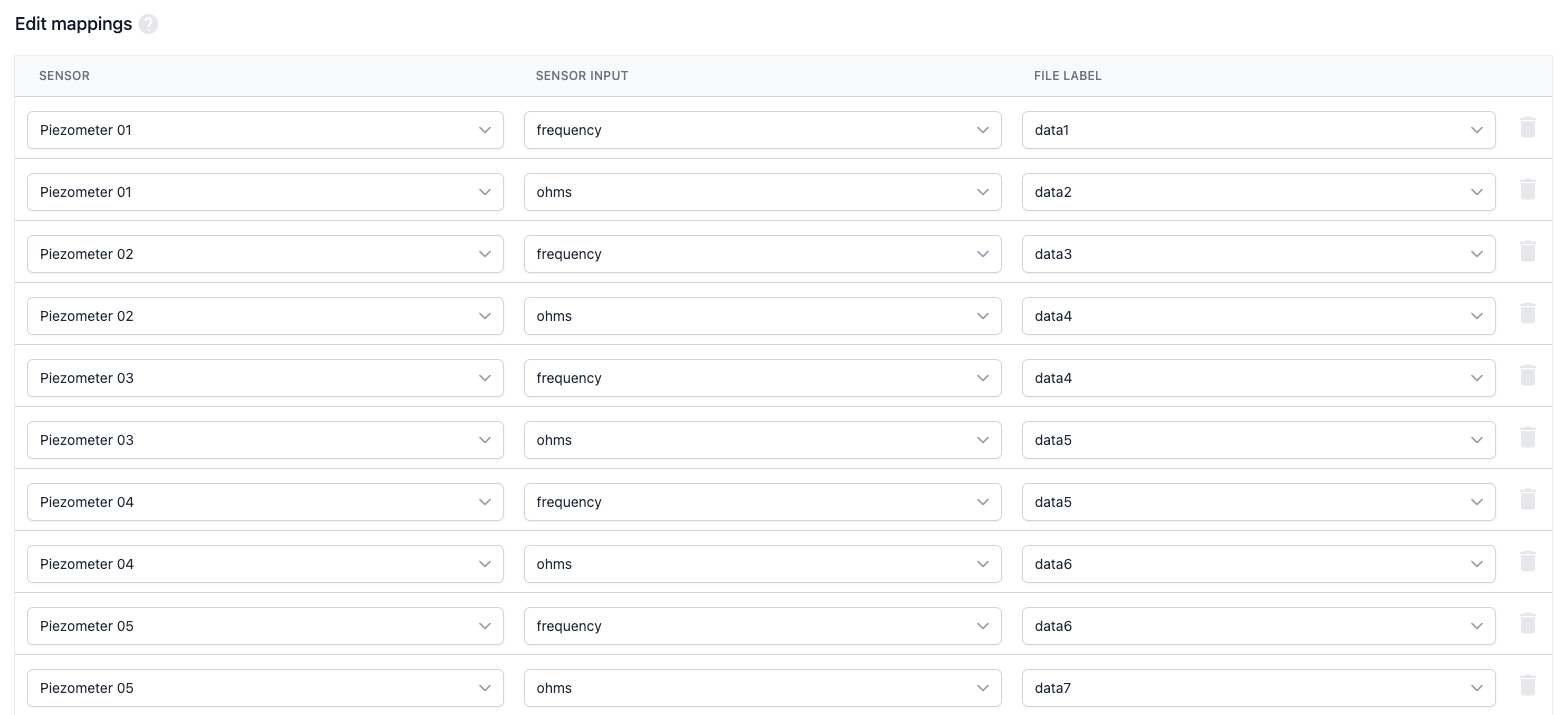Screen dimensions: 1567x715
Task: Open sensor input dropdown for Piezometer 03 ohms
Action: coord(762,440)
